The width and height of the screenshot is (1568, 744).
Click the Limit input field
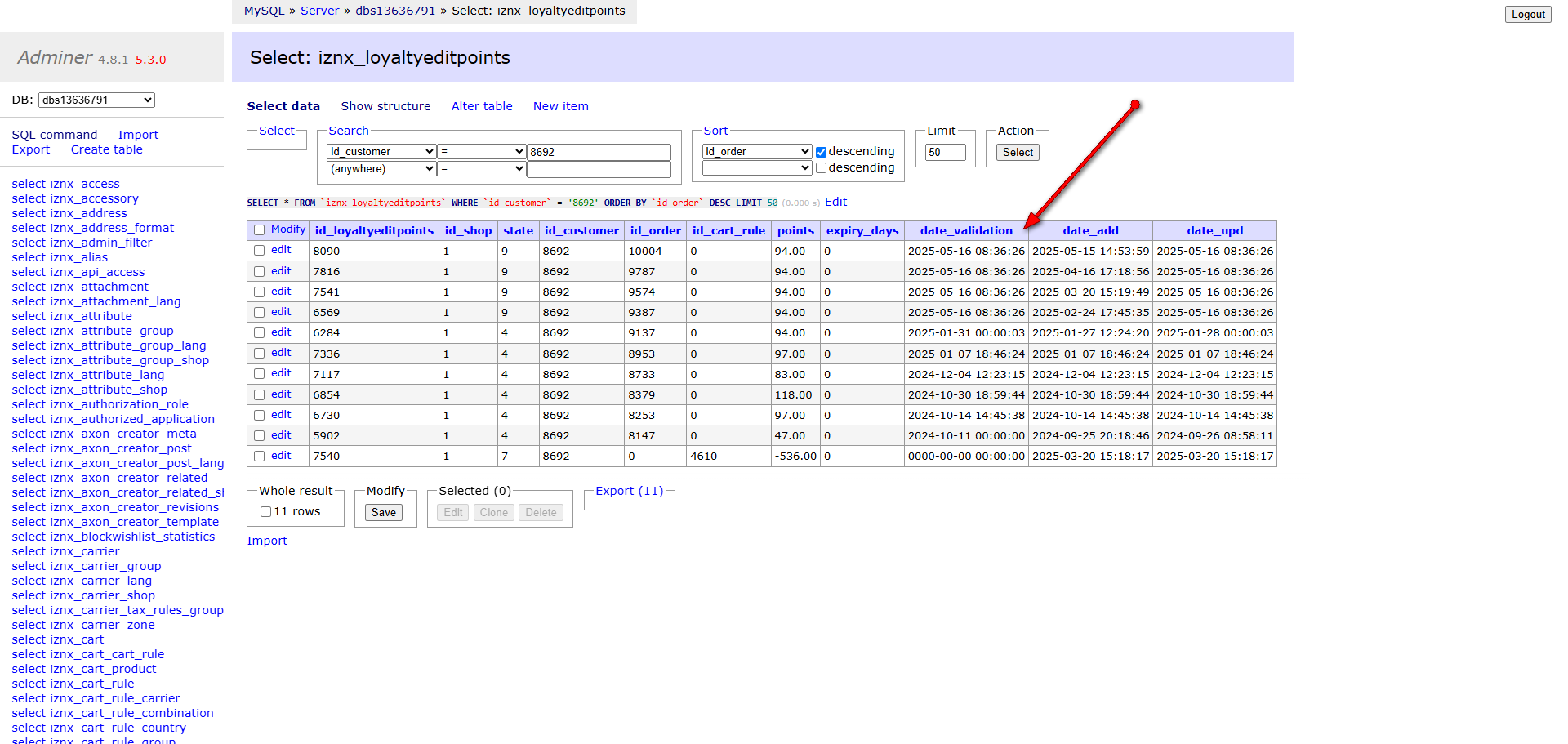945,153
